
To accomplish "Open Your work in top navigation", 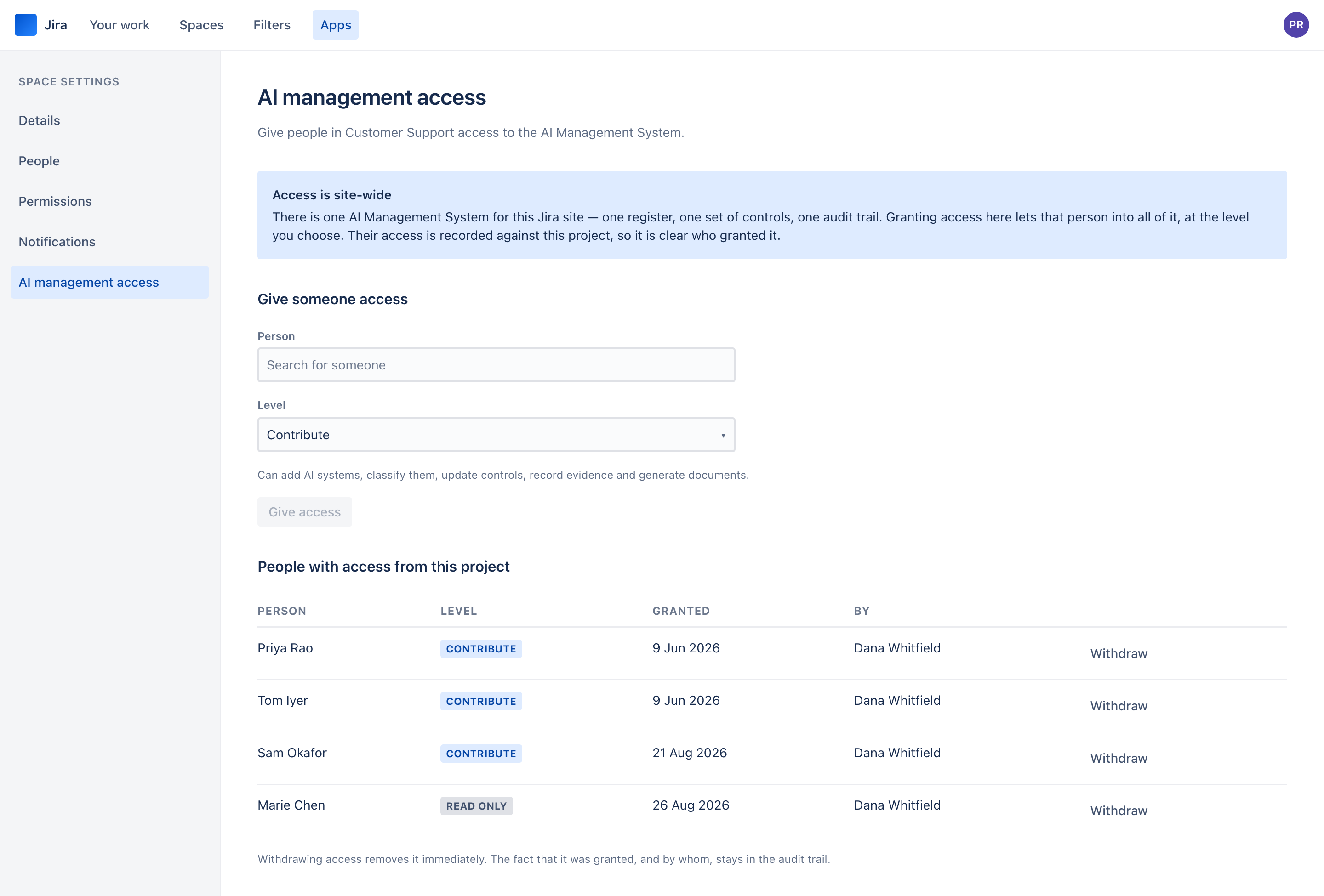I will (x=120, y=25).
